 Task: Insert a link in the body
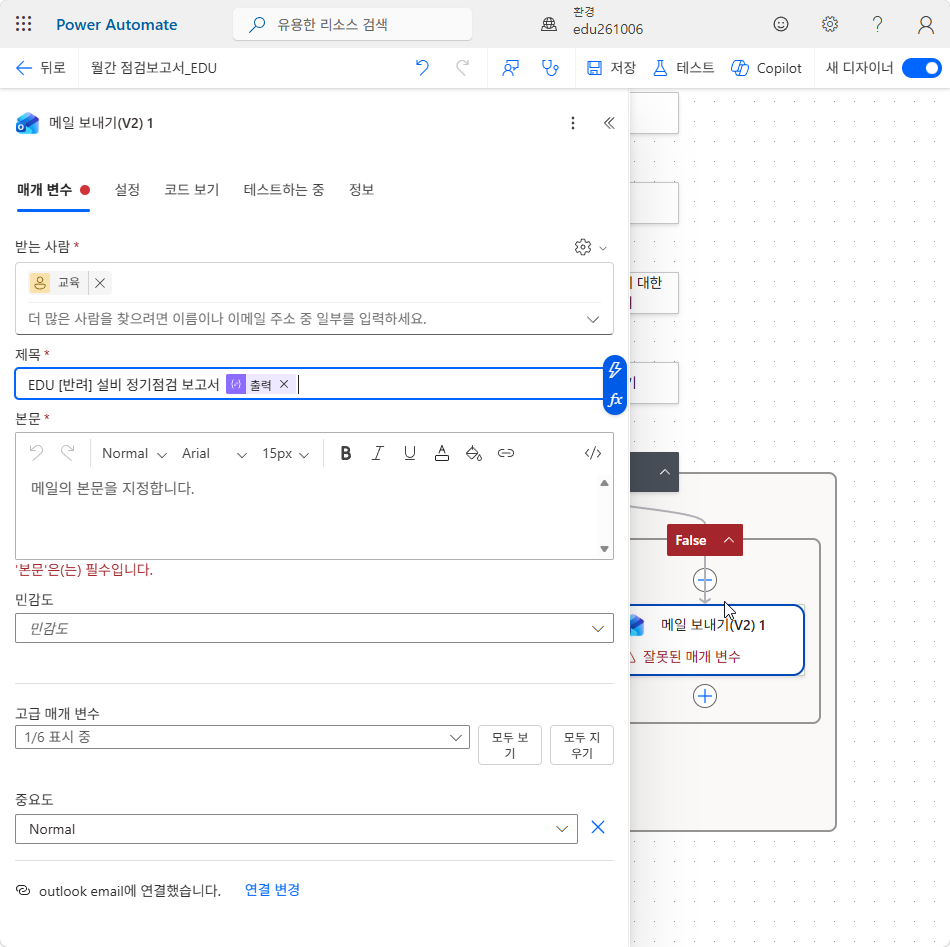(x=506, y=453)
